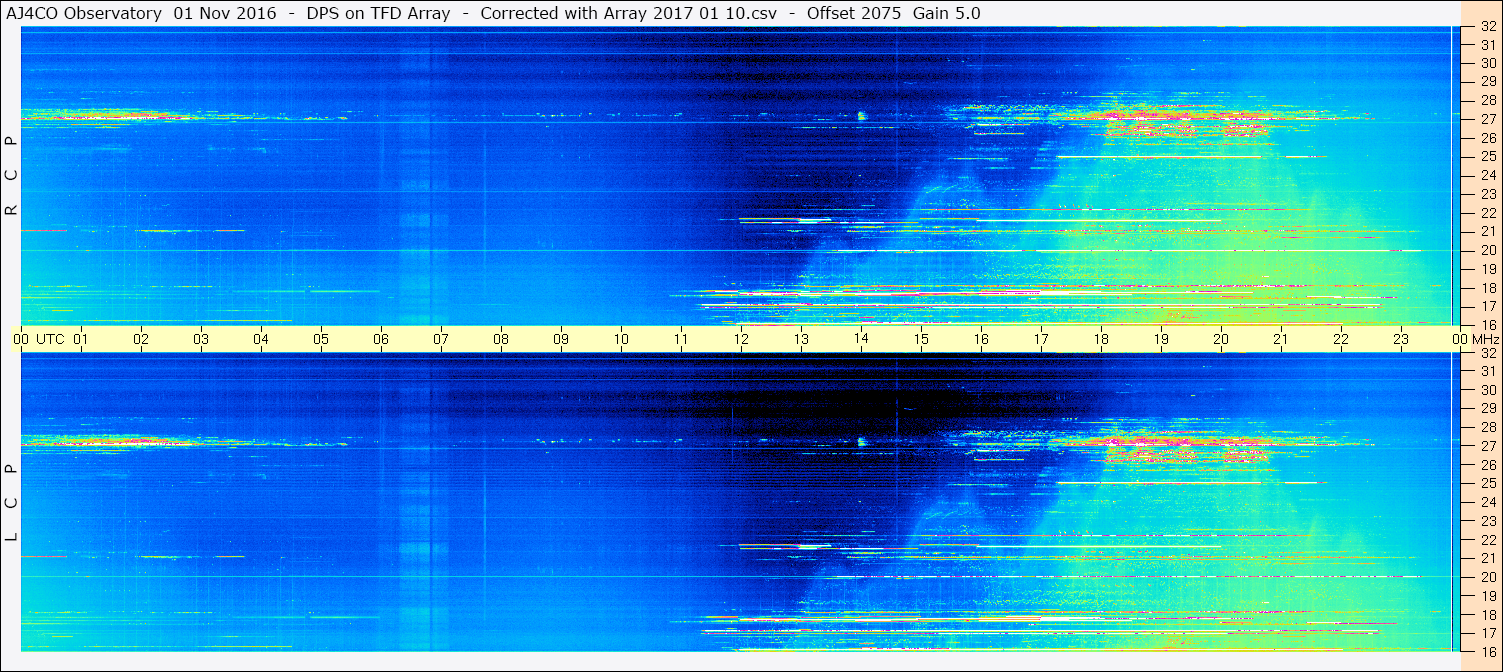1503x672 pixels.
Task: Click the 32 MHz tick label in RCP panel
Action: (x=1488, y=27)
